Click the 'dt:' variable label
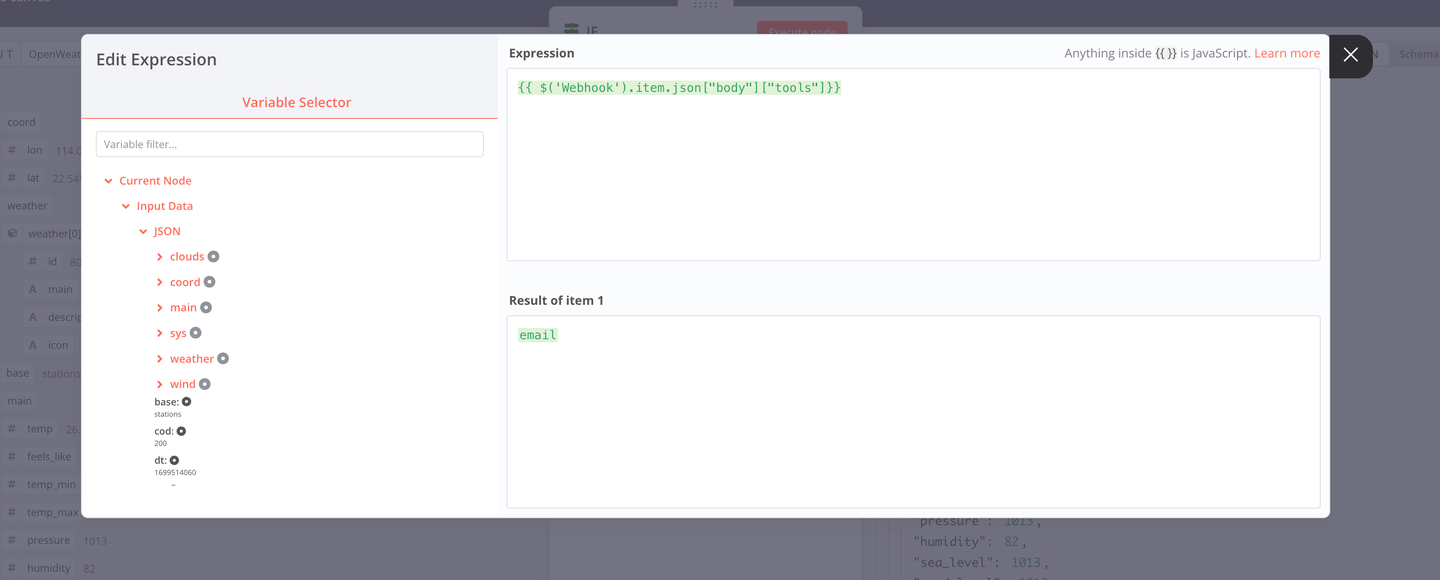1440x580 pixels. point(160,461)
